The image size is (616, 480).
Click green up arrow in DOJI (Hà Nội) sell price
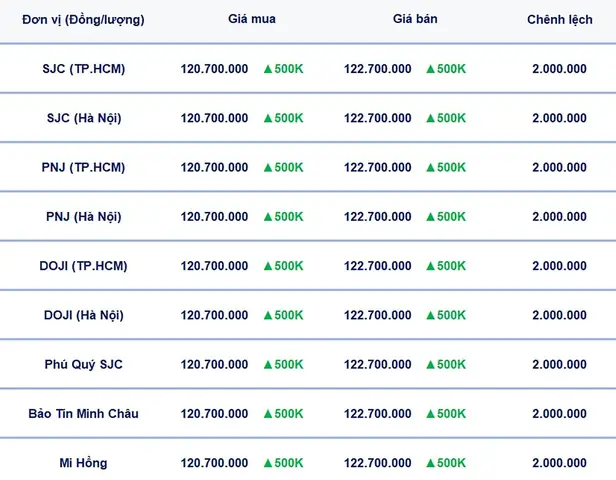tap(431, 315)
